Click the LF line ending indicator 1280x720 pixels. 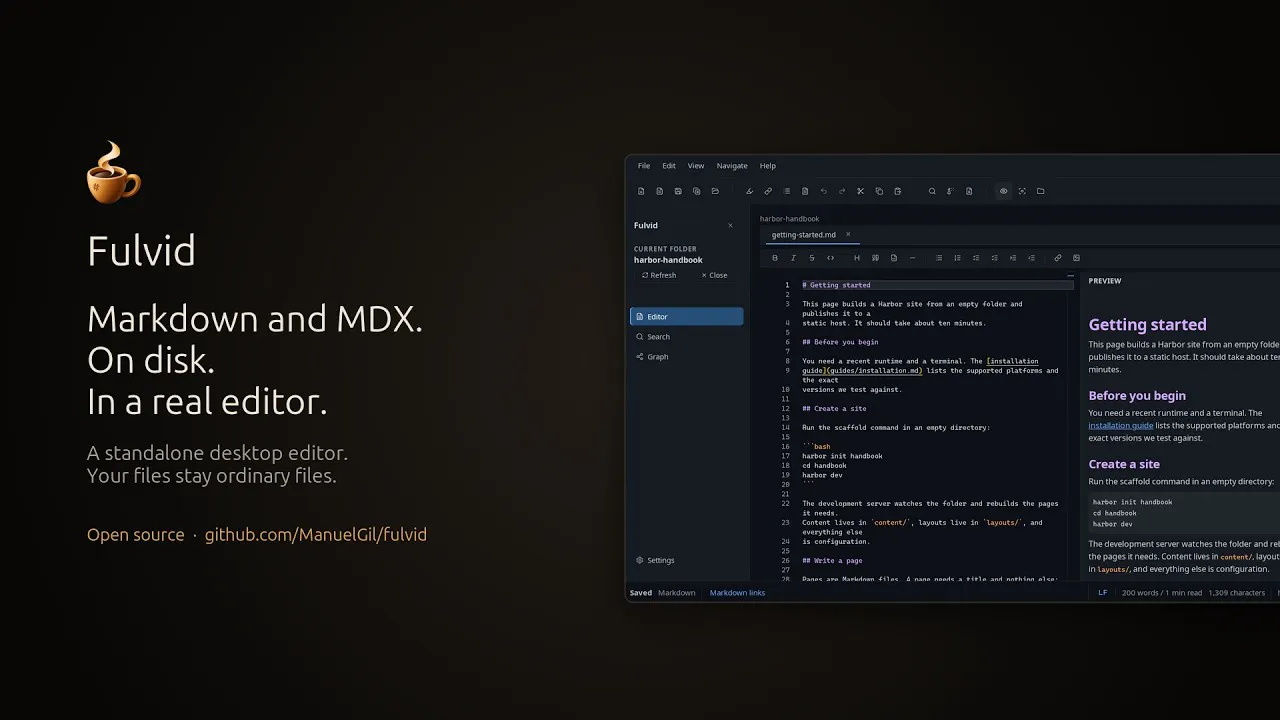[1103, 593]
